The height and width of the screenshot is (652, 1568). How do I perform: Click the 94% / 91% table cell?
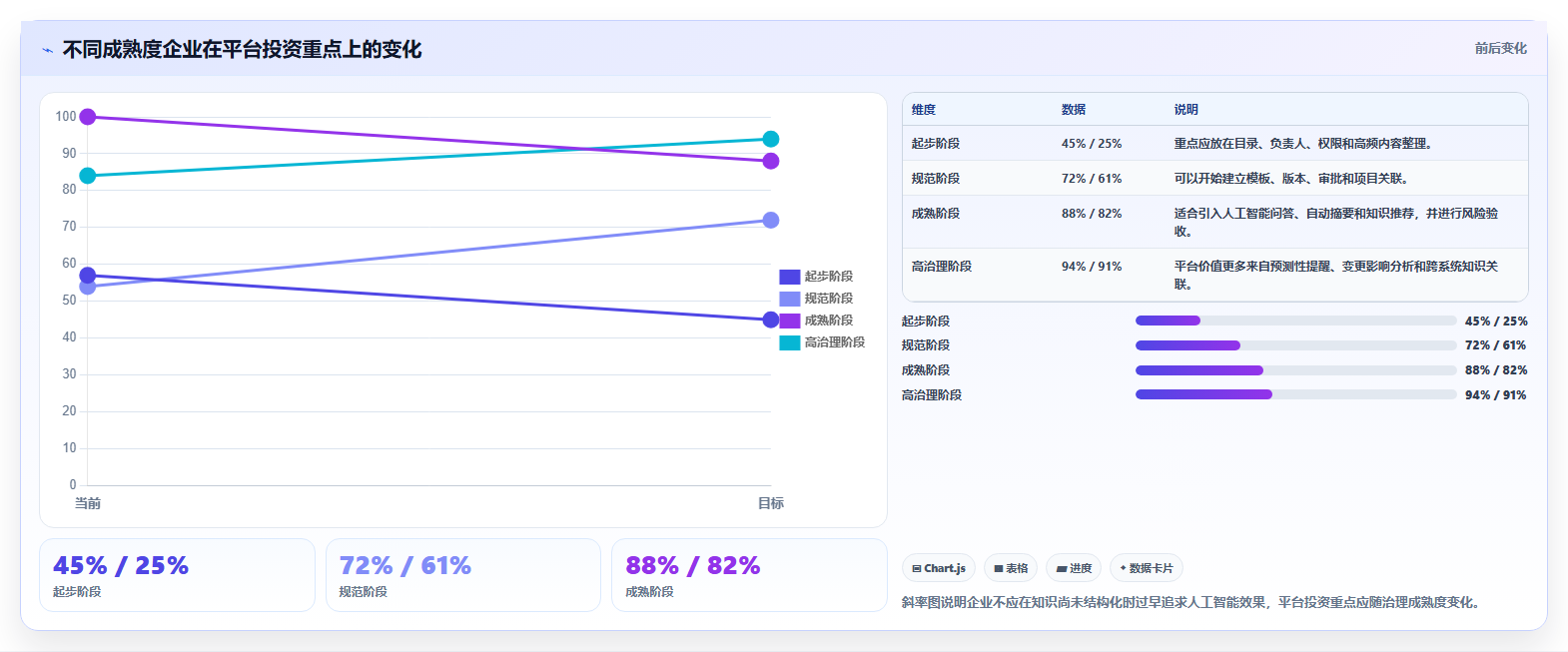tap(1092, 267)
